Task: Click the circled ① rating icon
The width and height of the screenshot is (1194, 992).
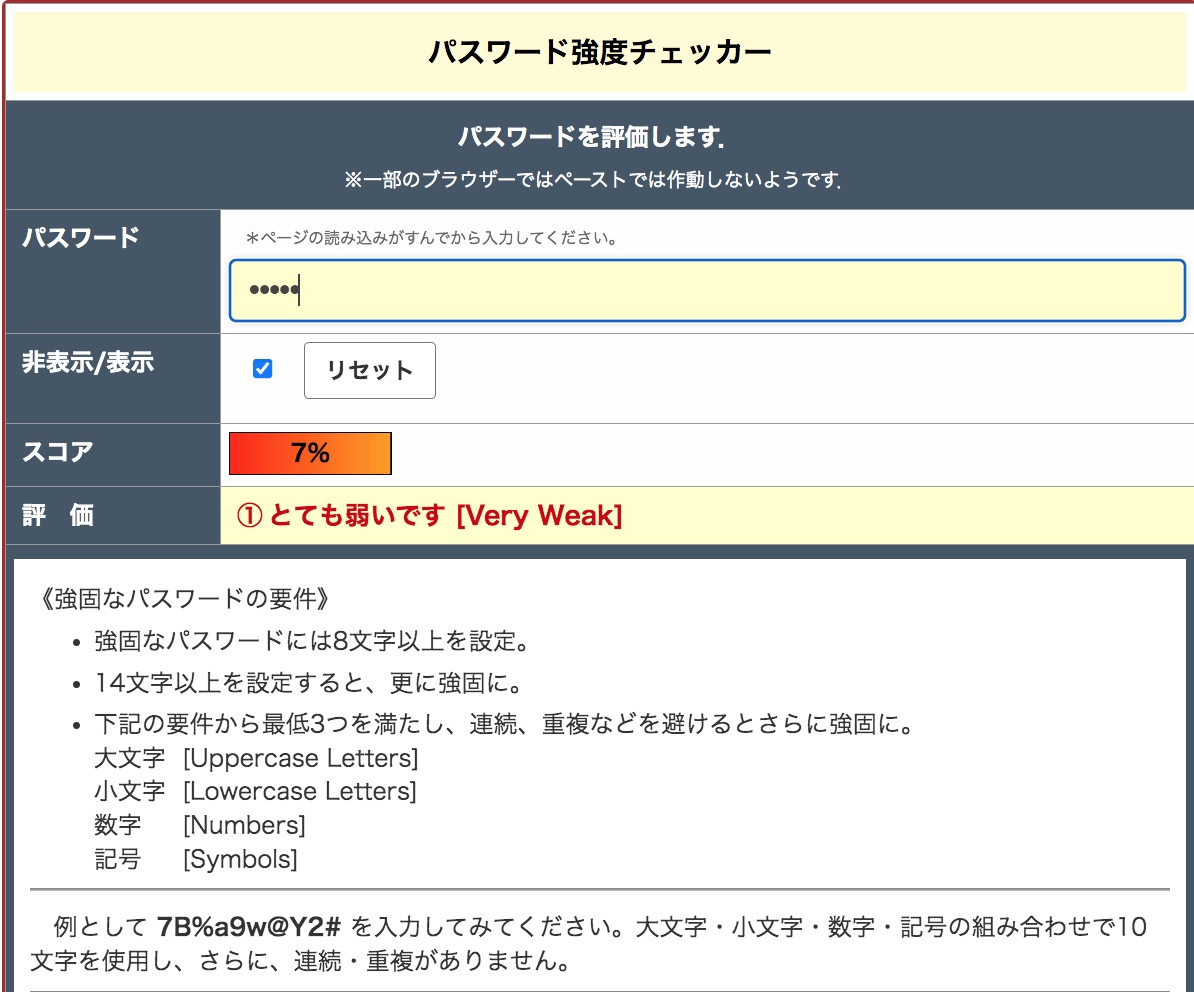Action: coord(249,516)
